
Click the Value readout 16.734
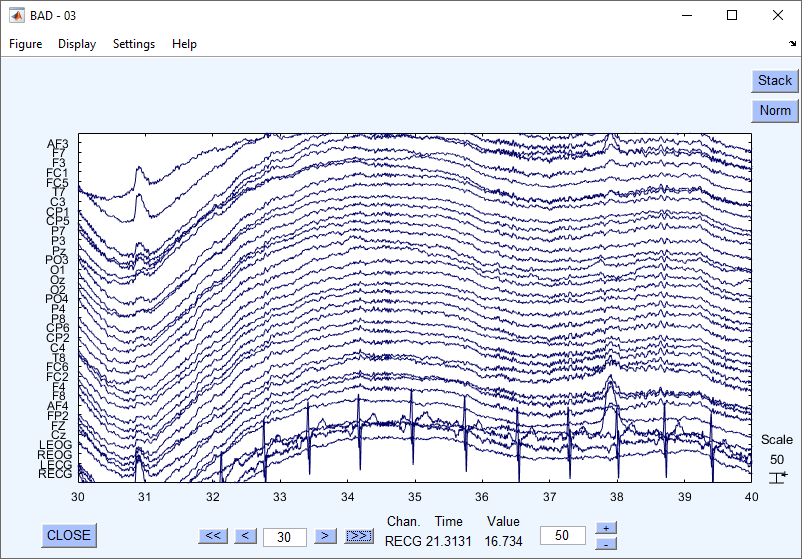click(x=503, y=542)
